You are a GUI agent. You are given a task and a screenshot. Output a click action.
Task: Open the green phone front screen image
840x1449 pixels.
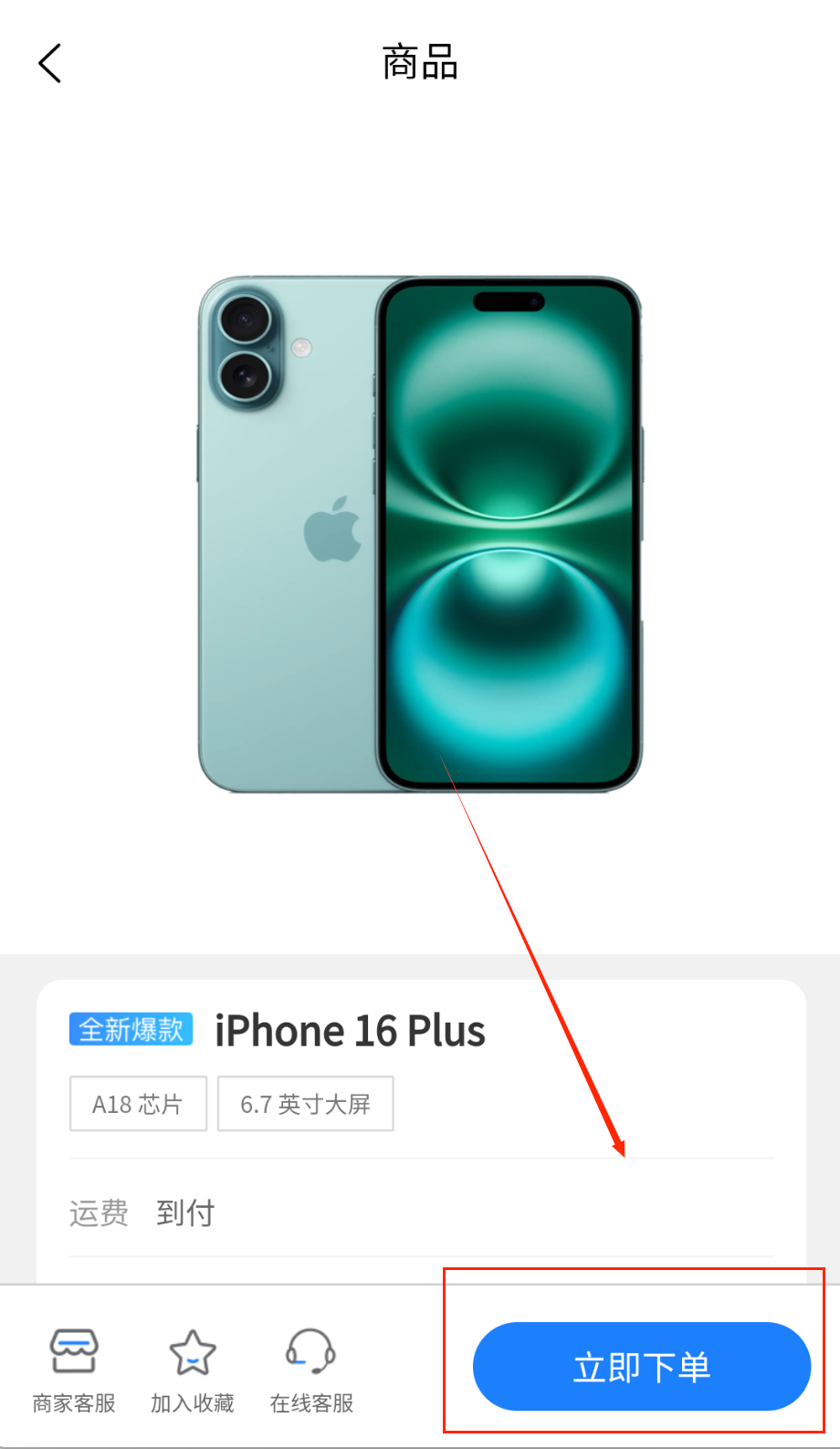509,534
